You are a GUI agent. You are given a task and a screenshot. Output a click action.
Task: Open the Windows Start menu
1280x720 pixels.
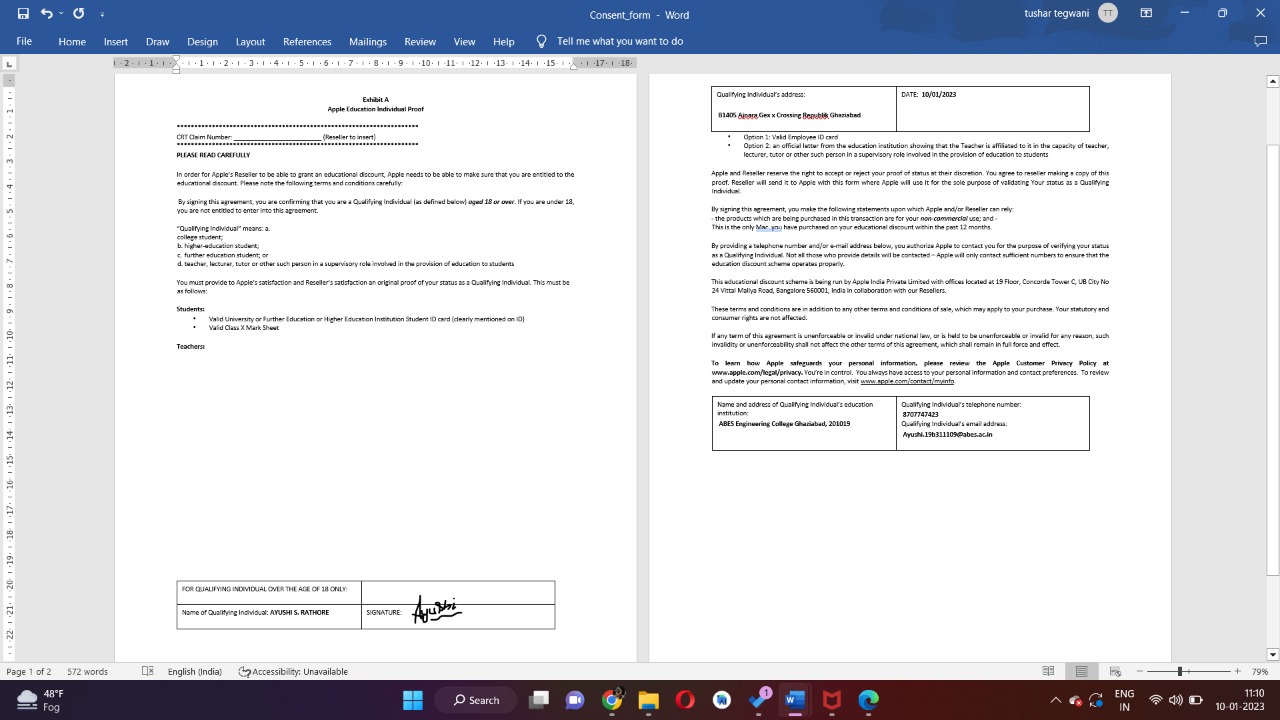coord(412,700)
